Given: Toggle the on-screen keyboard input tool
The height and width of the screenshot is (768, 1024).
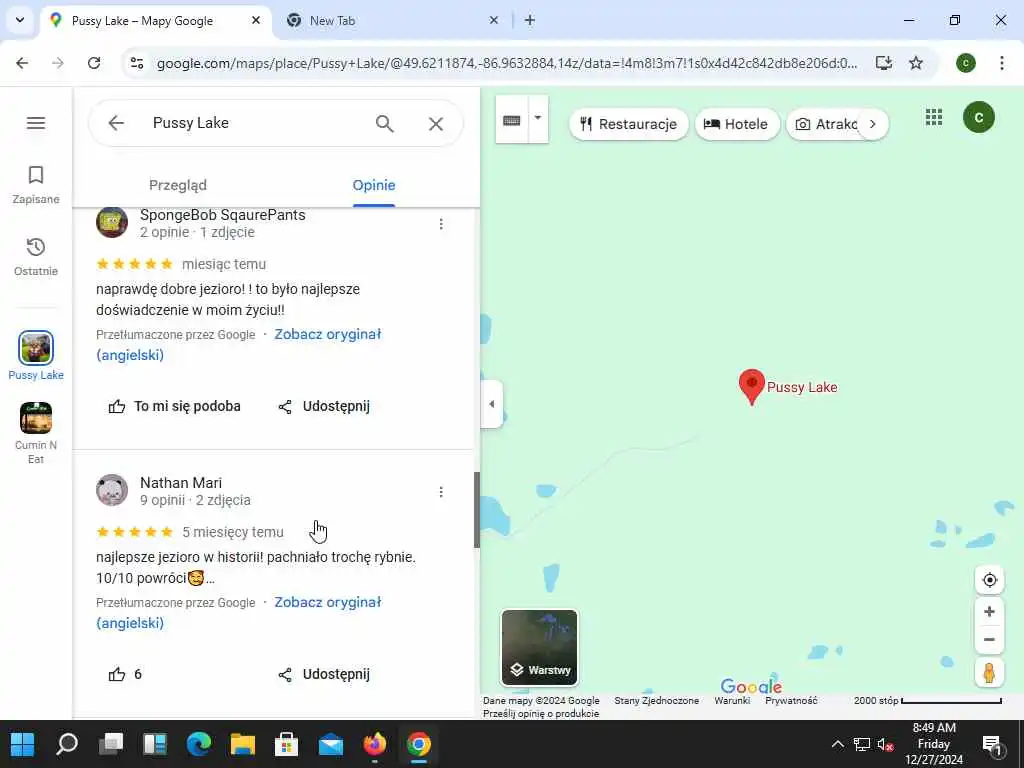Looking at the screenshot, I should [x=512, y=120].
